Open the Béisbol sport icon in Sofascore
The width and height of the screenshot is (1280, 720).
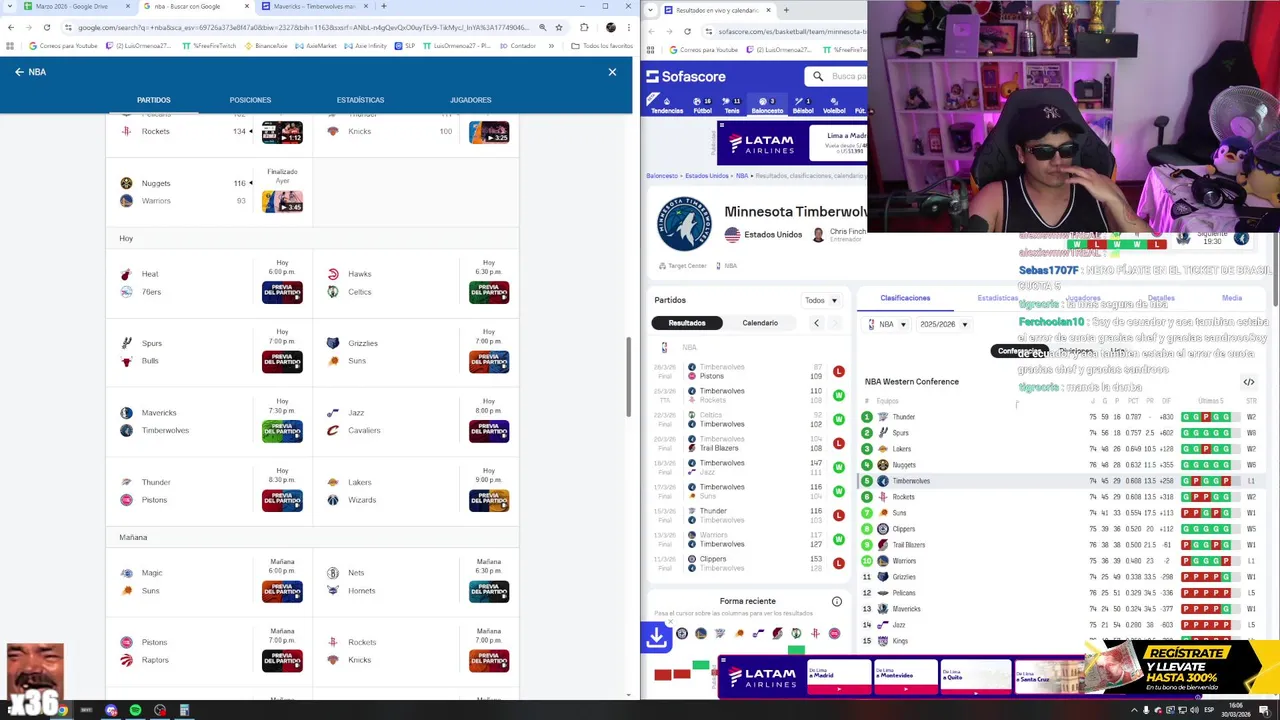click(x=803, y=105)
